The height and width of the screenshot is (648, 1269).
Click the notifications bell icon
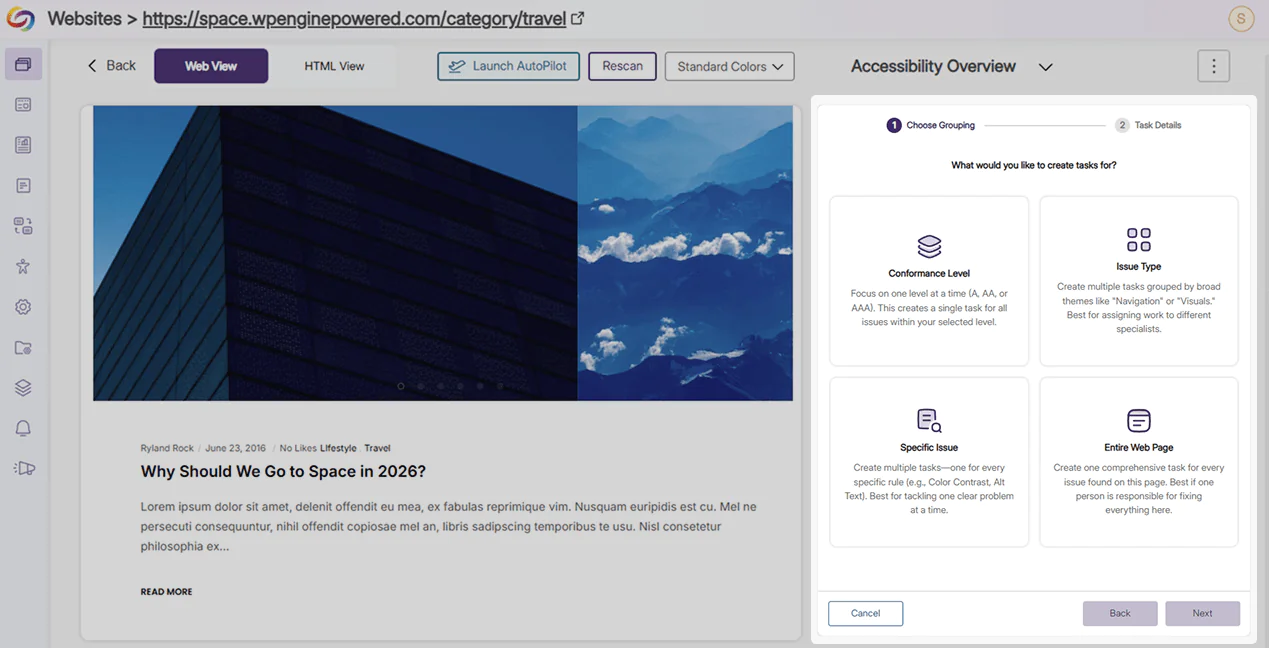click(22, 428)
